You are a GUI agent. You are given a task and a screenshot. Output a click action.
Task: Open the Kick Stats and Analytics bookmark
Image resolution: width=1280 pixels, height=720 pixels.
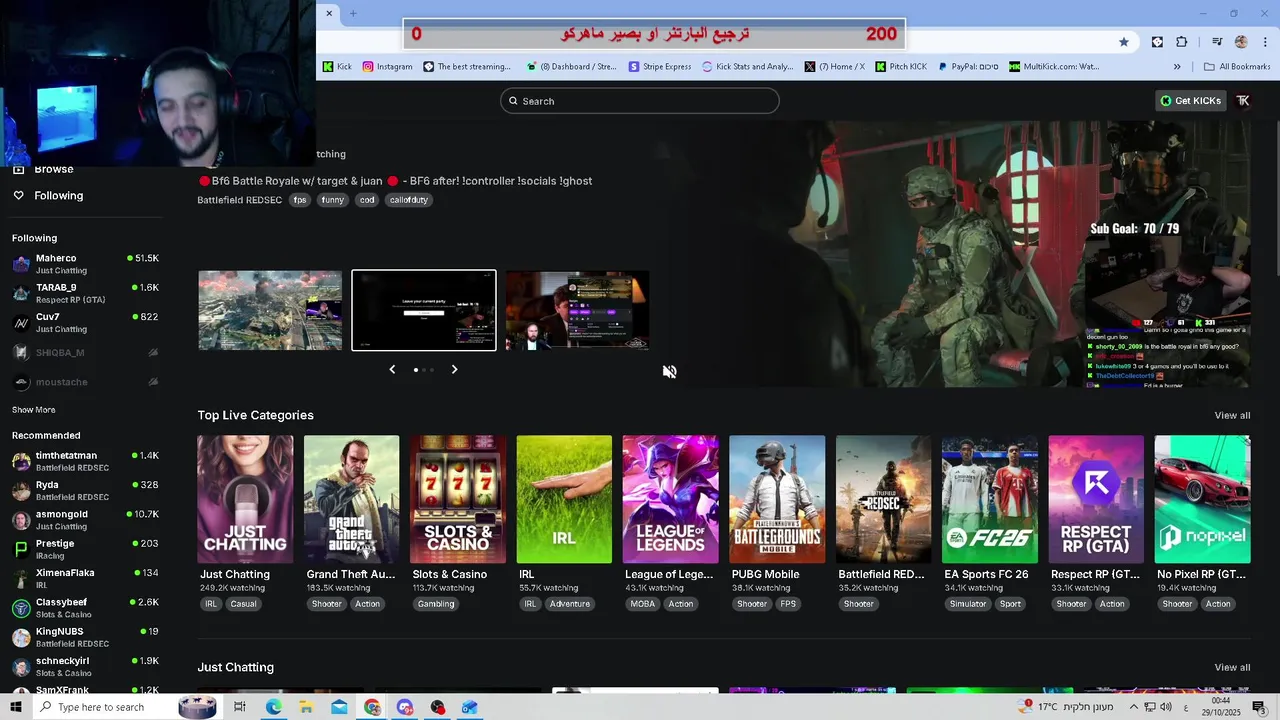click(748, 67)
